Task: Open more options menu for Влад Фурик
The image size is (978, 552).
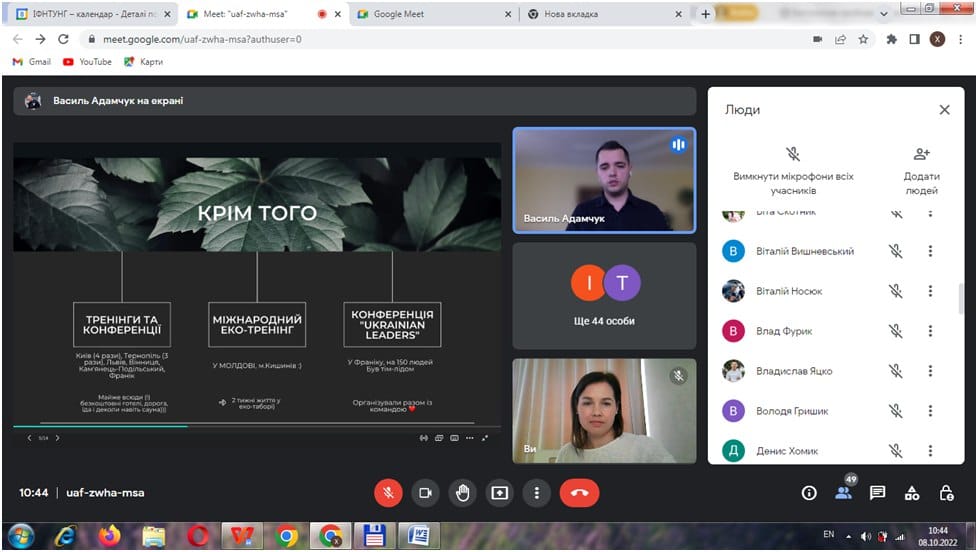Action: pos(930,331)
